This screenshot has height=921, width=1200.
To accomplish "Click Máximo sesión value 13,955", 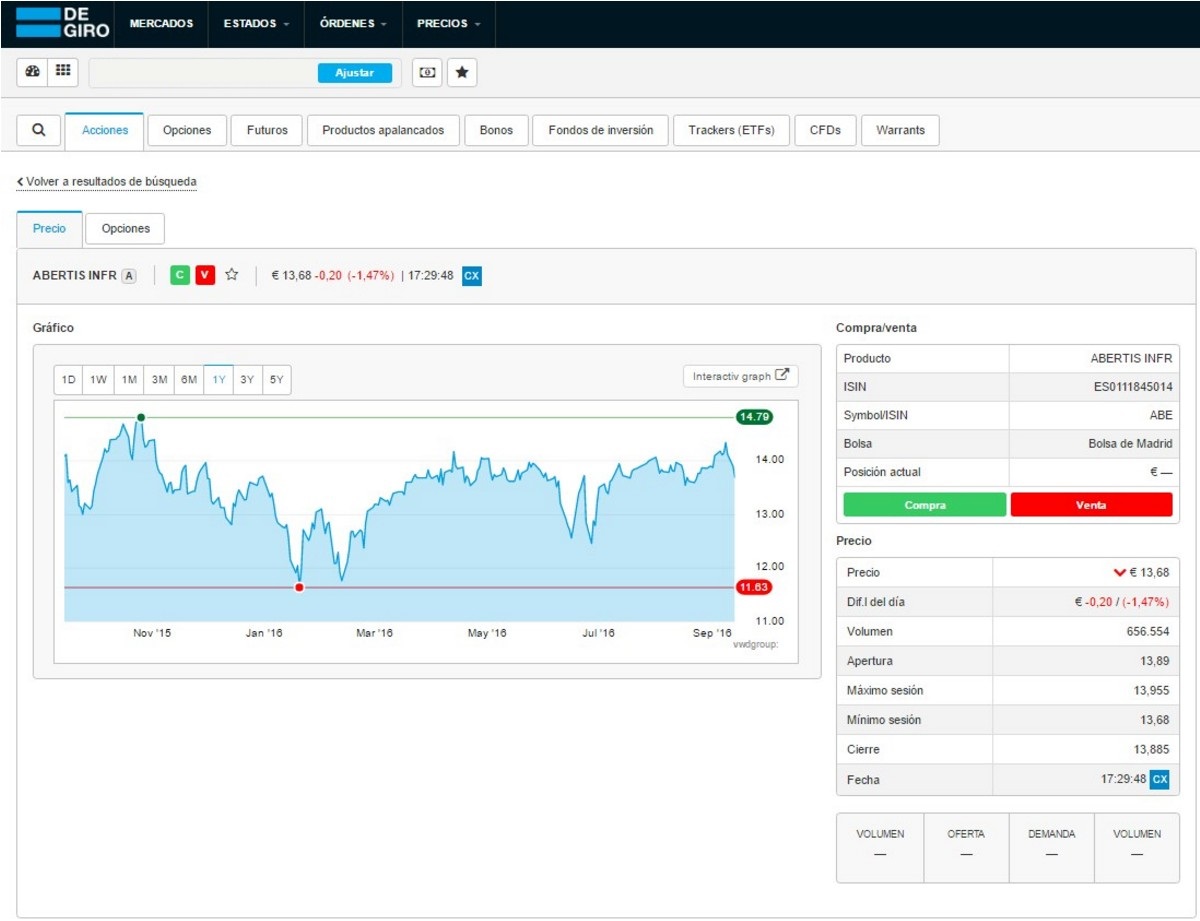I will tap(1152, 691).
